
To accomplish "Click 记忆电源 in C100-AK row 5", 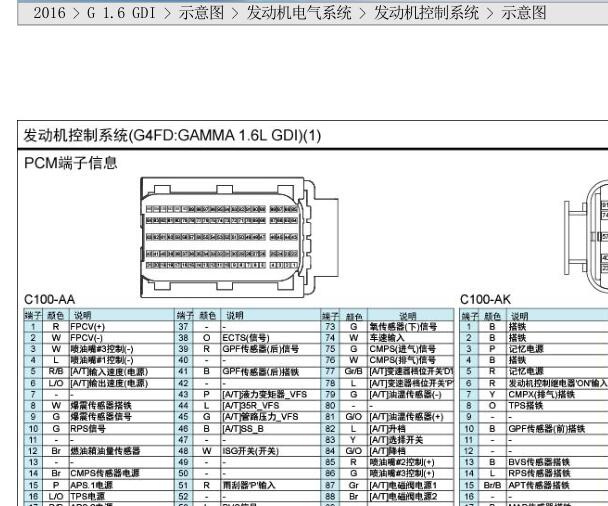I will [558, 371].
